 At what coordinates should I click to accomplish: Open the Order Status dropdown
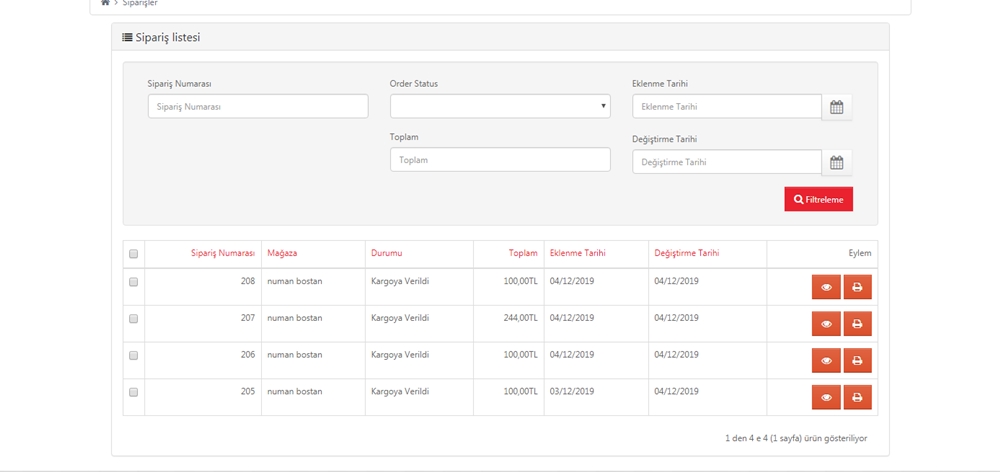(500, 106)
